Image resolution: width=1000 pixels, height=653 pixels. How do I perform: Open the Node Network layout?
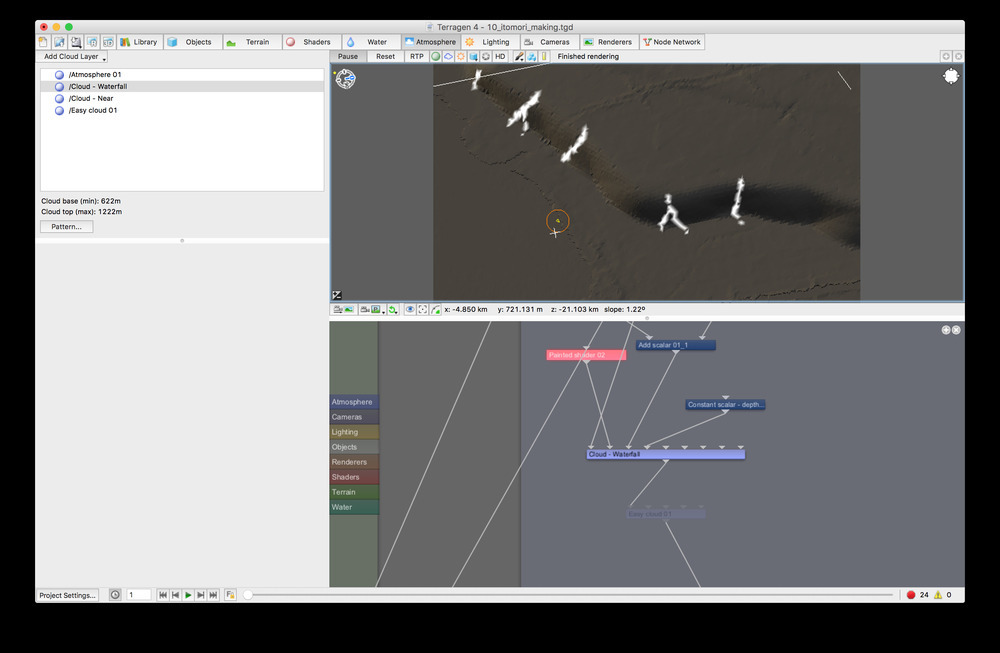(x=672, y=42)
